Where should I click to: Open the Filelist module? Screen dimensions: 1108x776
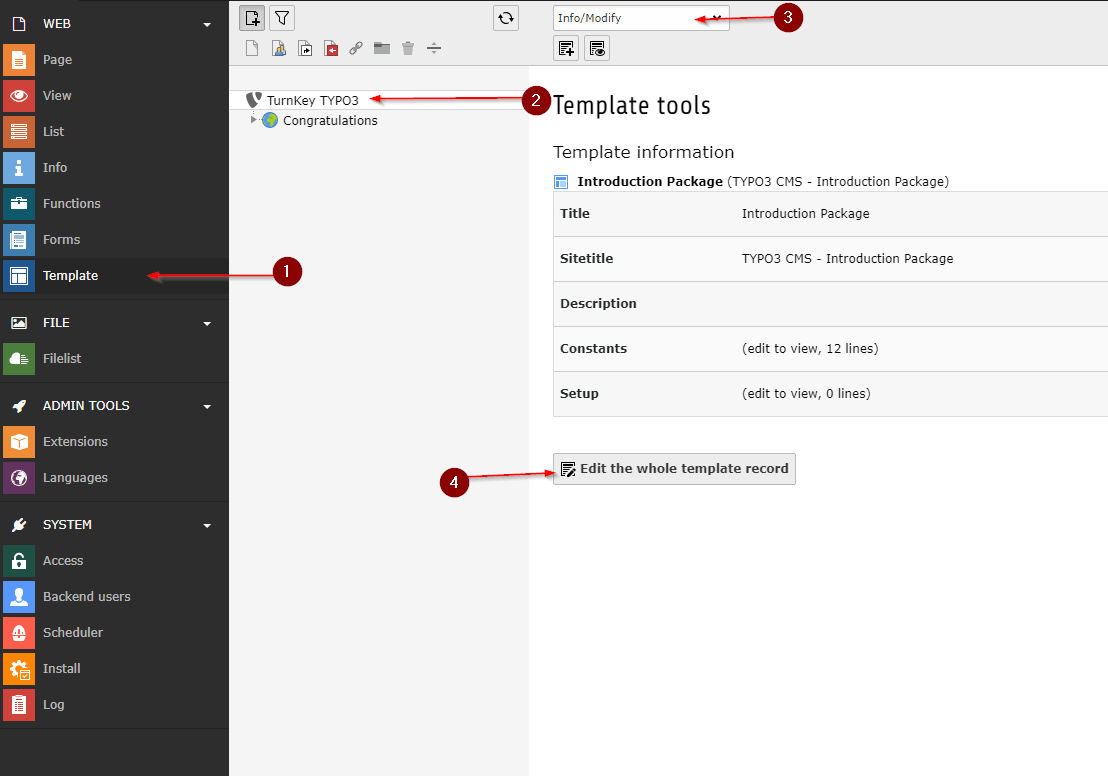(113, 358)
